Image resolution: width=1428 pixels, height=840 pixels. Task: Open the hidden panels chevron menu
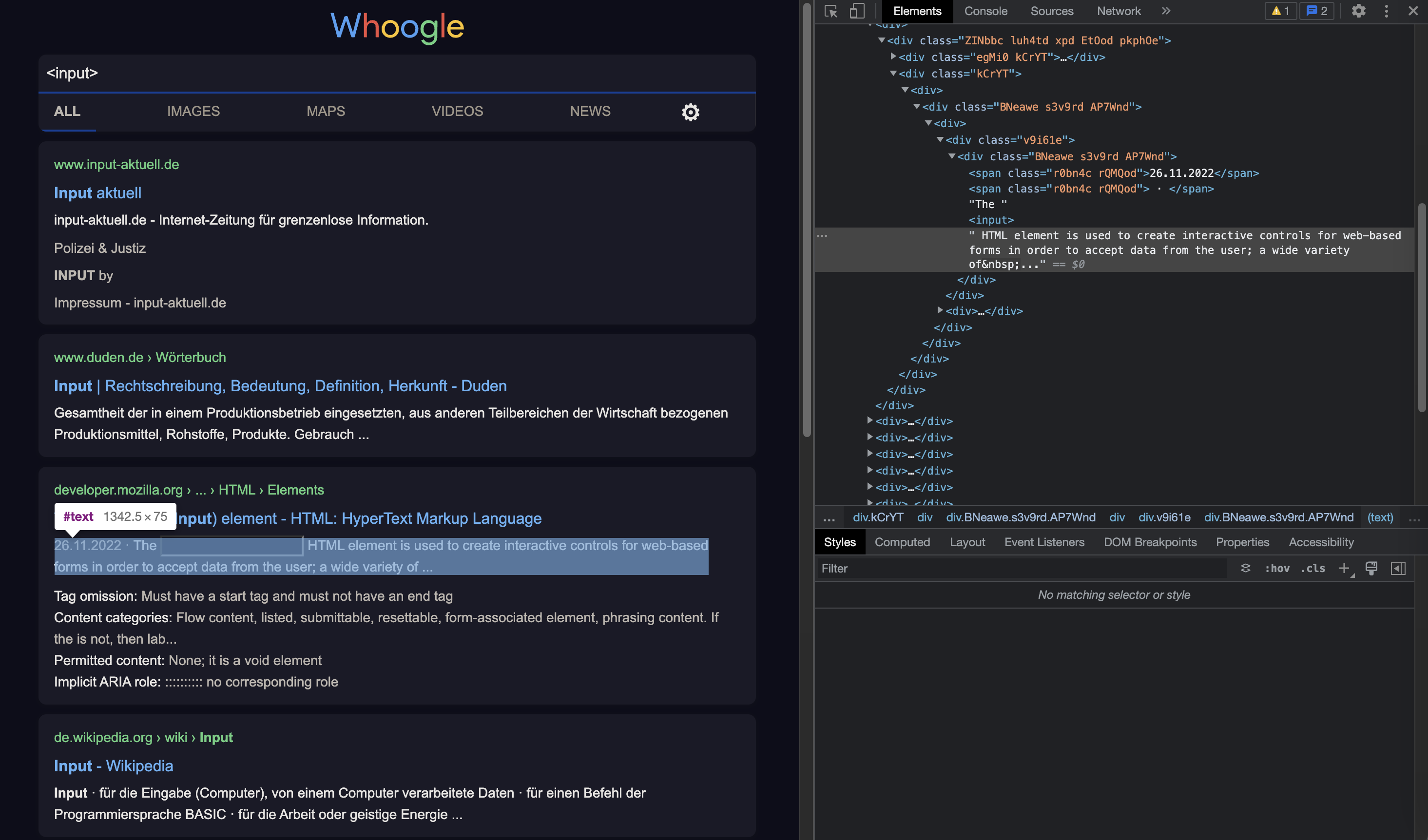(x=1166, y=11)
